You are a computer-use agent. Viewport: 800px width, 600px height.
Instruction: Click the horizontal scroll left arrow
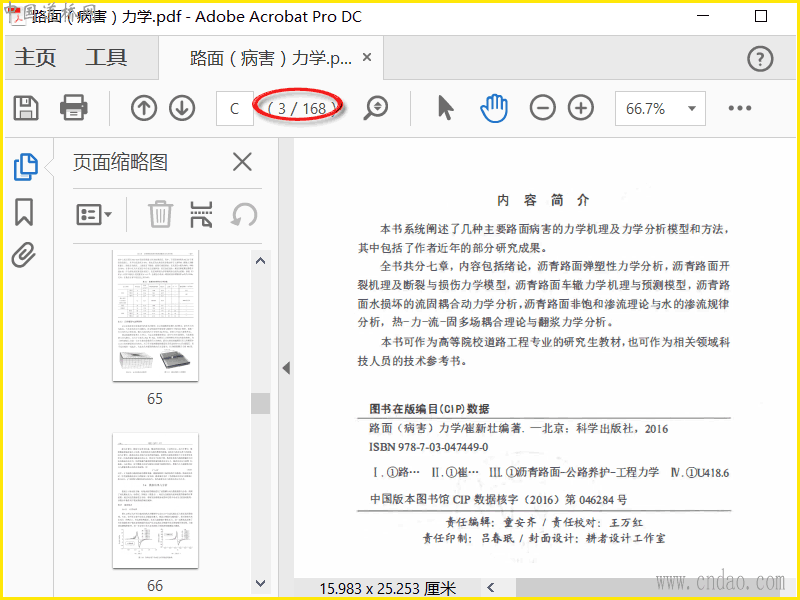[x=491, y=588]
